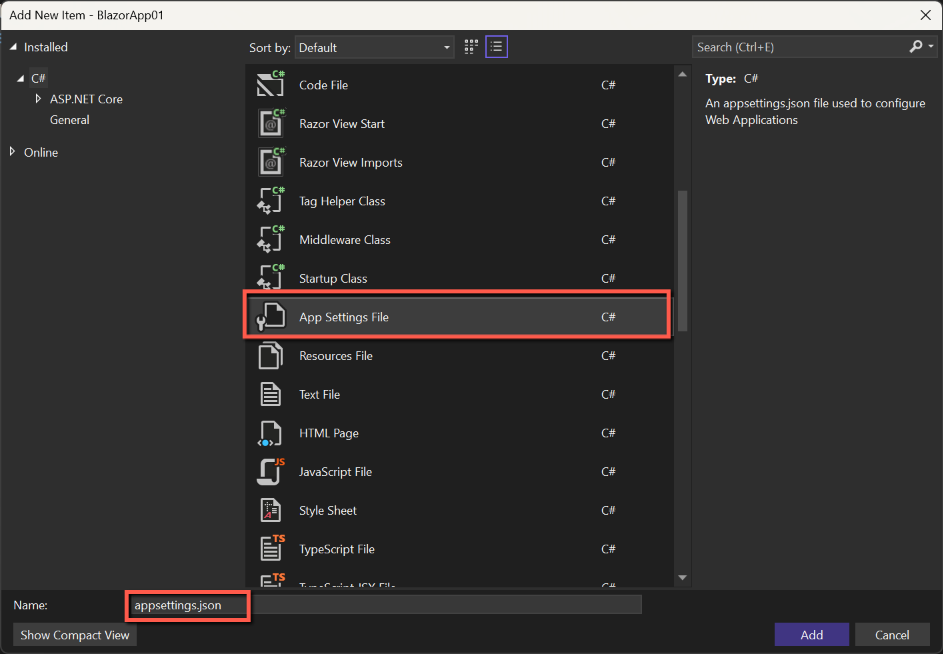This screenshot has height=654, width=943.
Task: Select the General category
Action: [69, 120]
